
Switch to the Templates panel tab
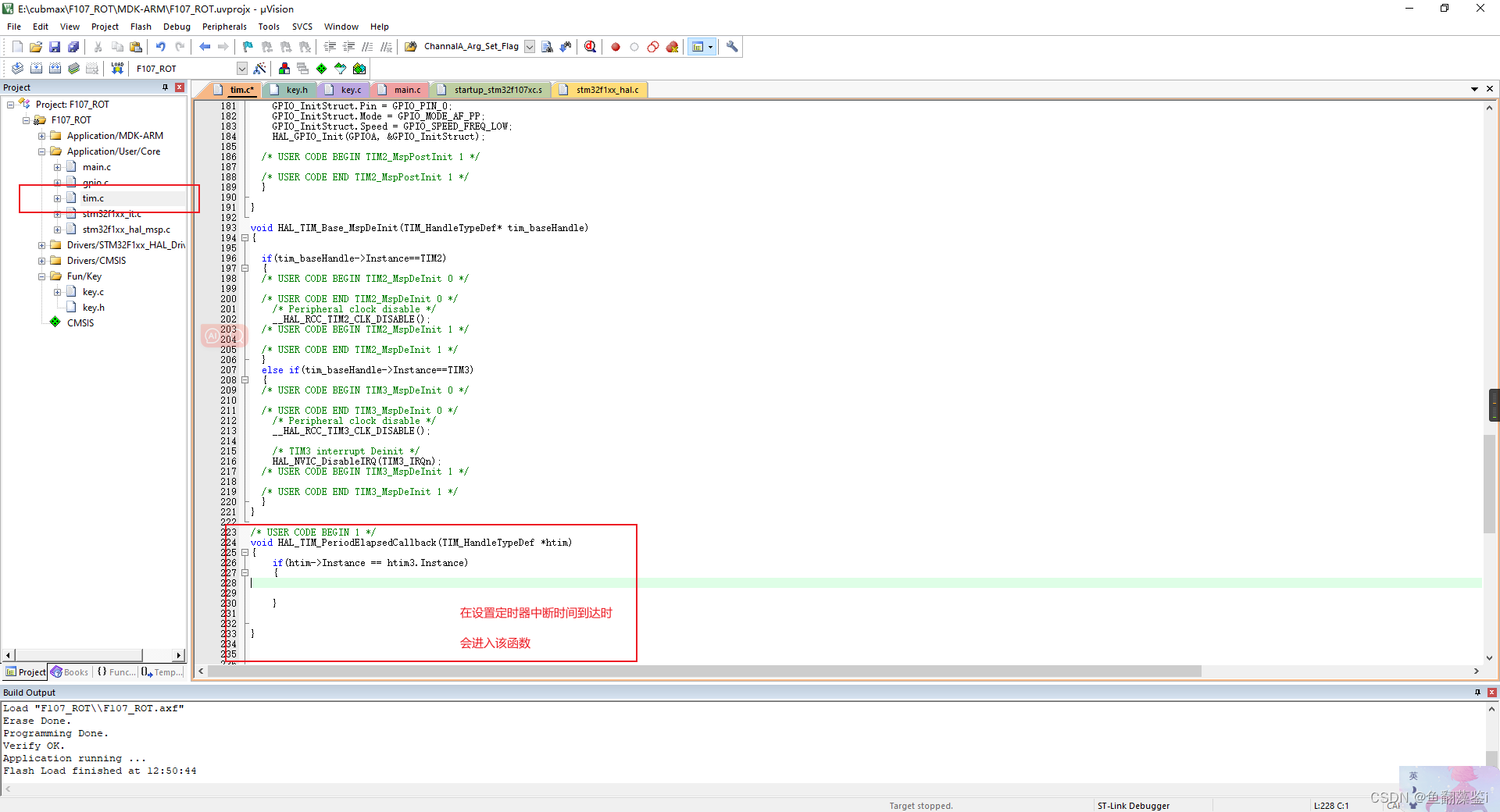point(162,672)
